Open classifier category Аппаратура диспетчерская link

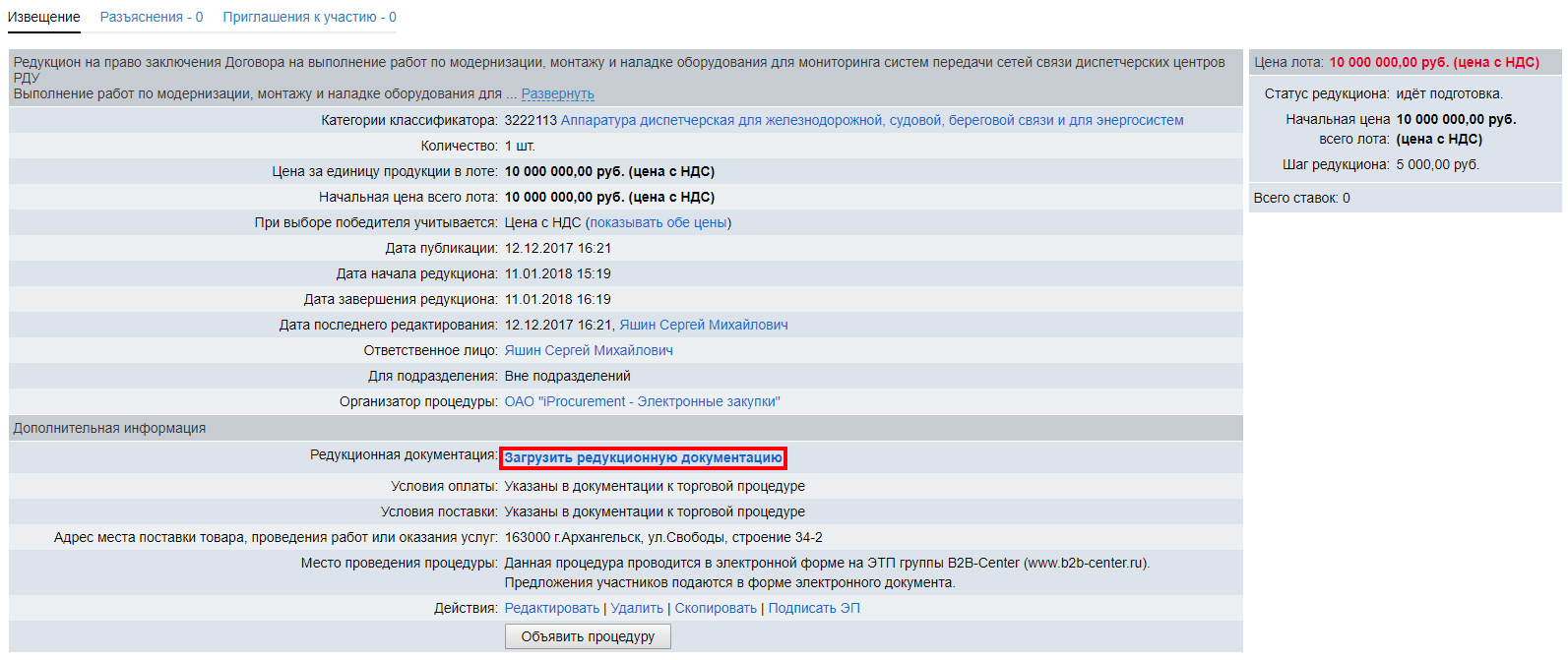tap(871, 120)
